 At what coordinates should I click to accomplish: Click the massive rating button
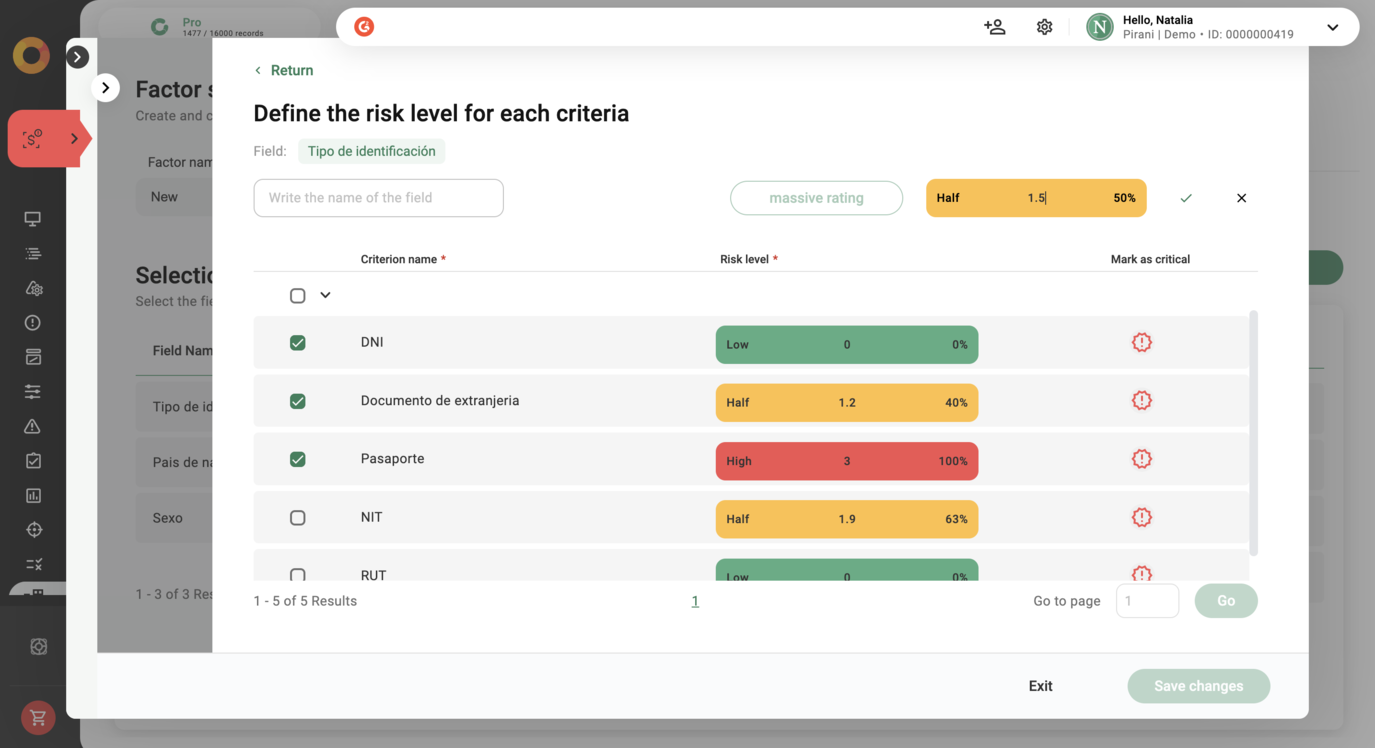[x=816, y=198]
